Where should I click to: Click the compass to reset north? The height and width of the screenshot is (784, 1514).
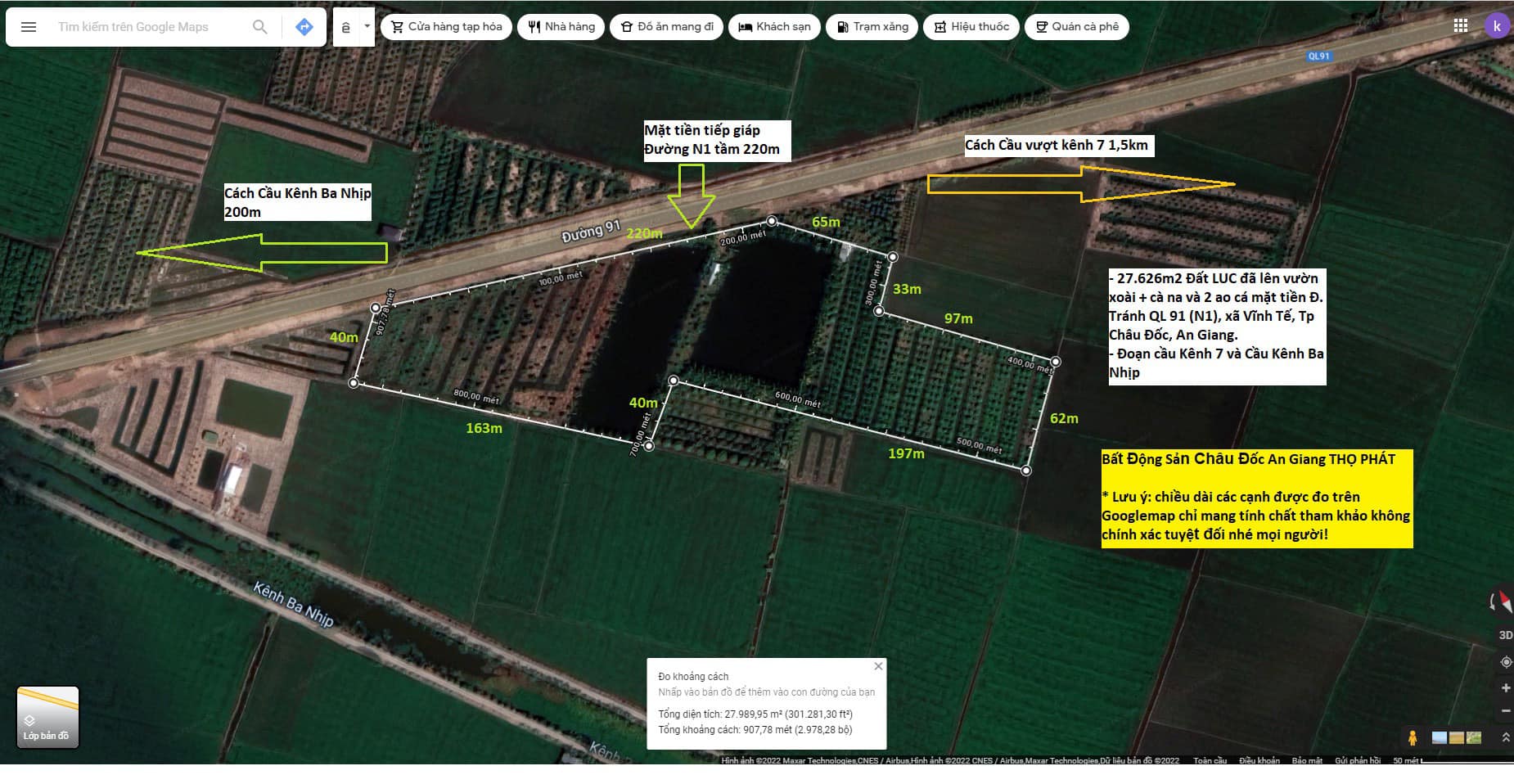pyautogui.click(x=1502, y=602)
